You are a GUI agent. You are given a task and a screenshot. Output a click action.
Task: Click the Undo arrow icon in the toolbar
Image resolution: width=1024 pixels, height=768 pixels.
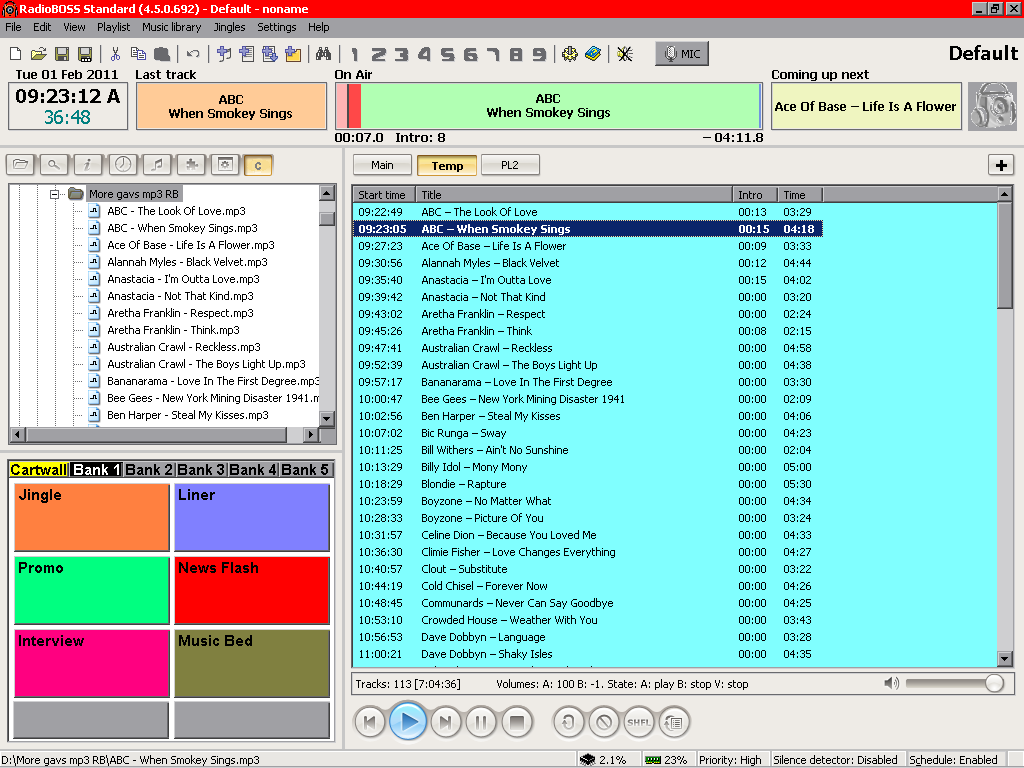tap(193, 54)
